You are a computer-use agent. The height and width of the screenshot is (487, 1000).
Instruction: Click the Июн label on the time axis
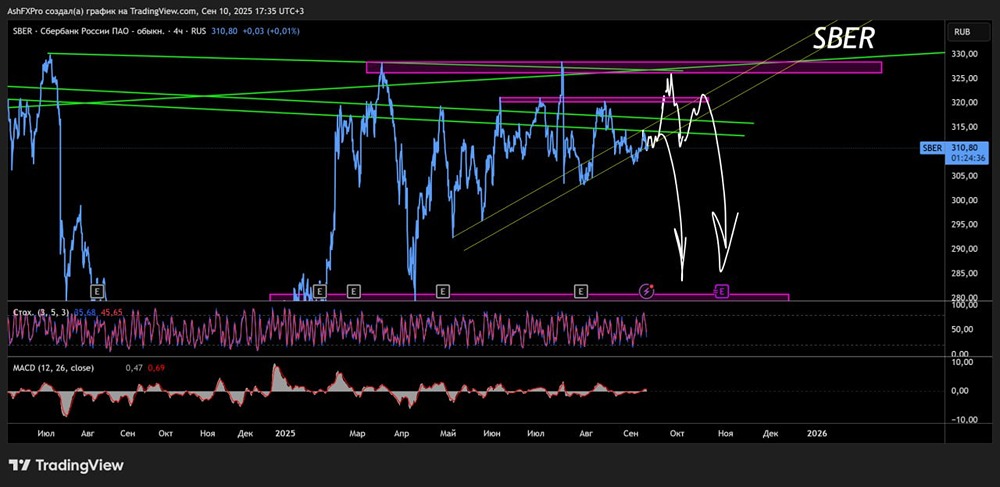click(492, 433)
